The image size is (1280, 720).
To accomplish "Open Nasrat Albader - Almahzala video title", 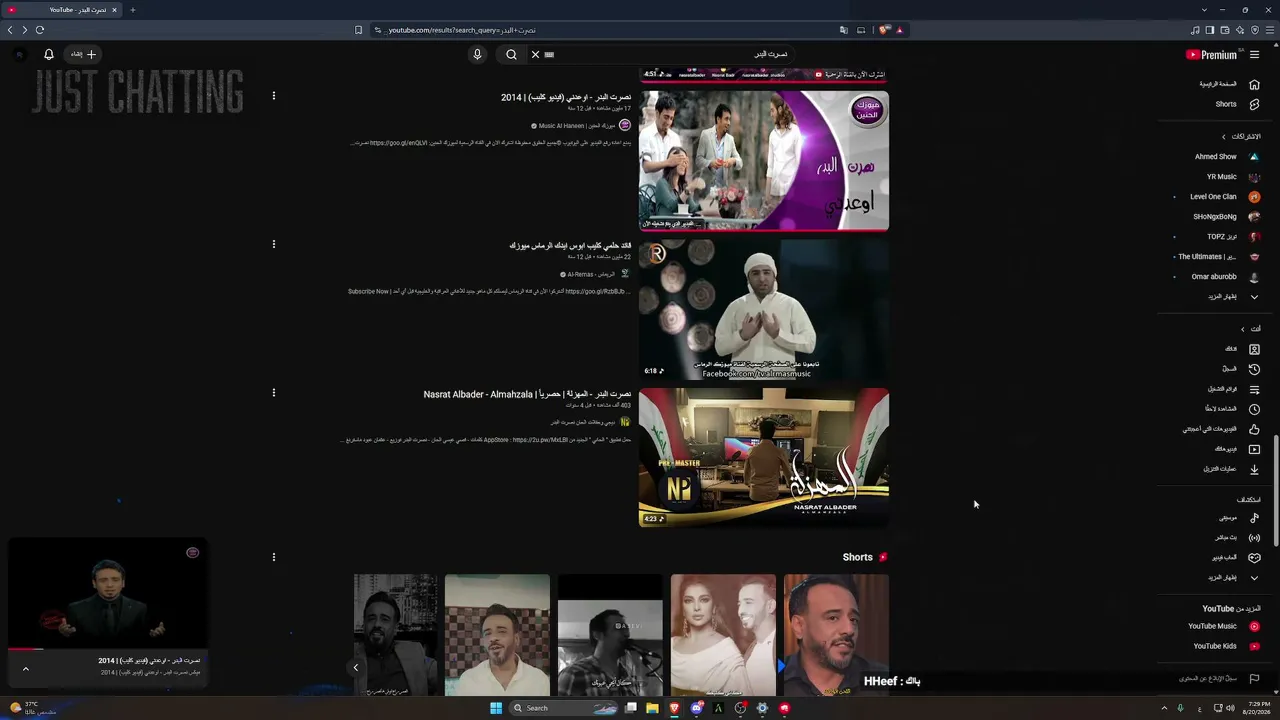I will 527,394.
